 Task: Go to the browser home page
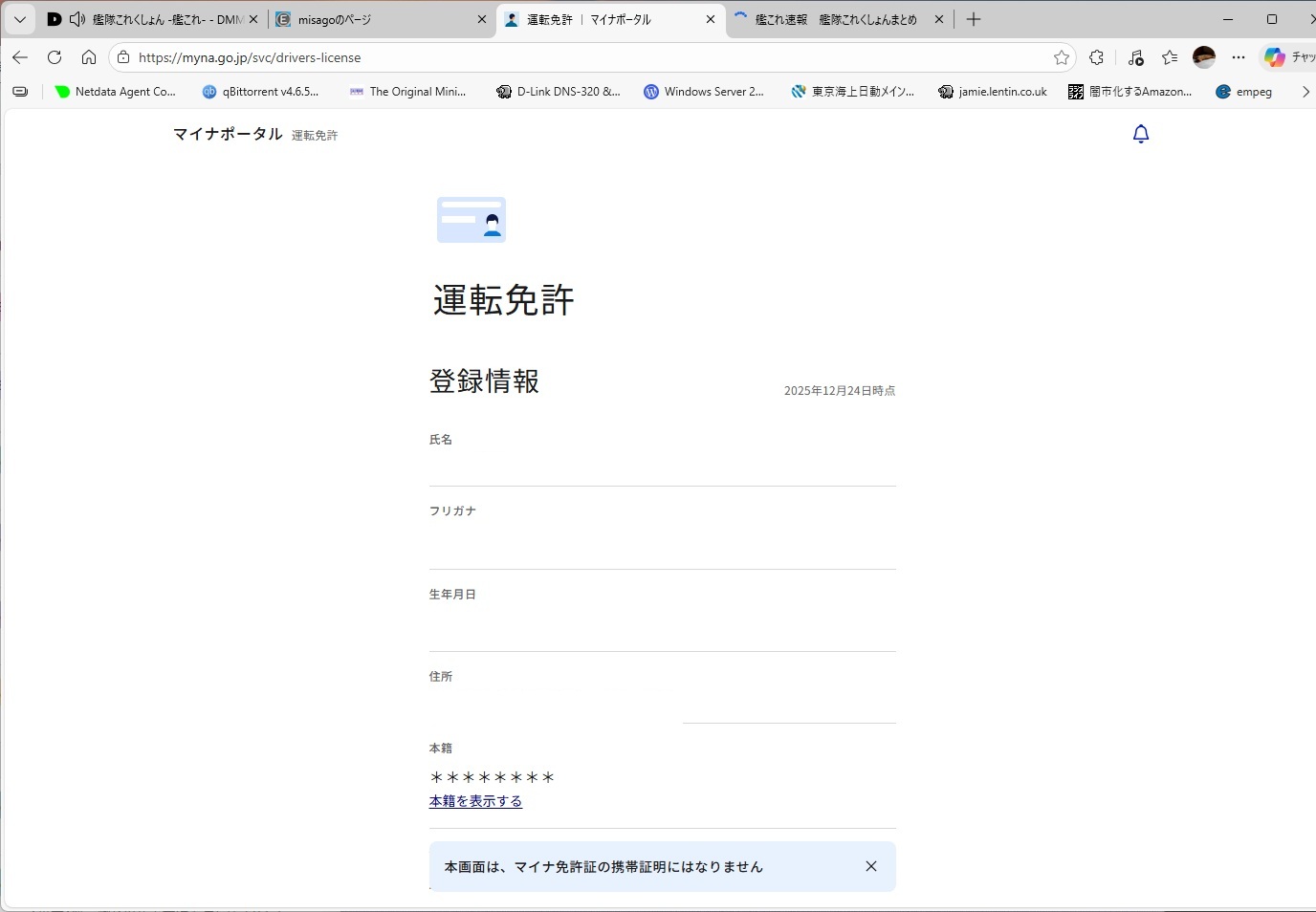click(x=89, y=57)
